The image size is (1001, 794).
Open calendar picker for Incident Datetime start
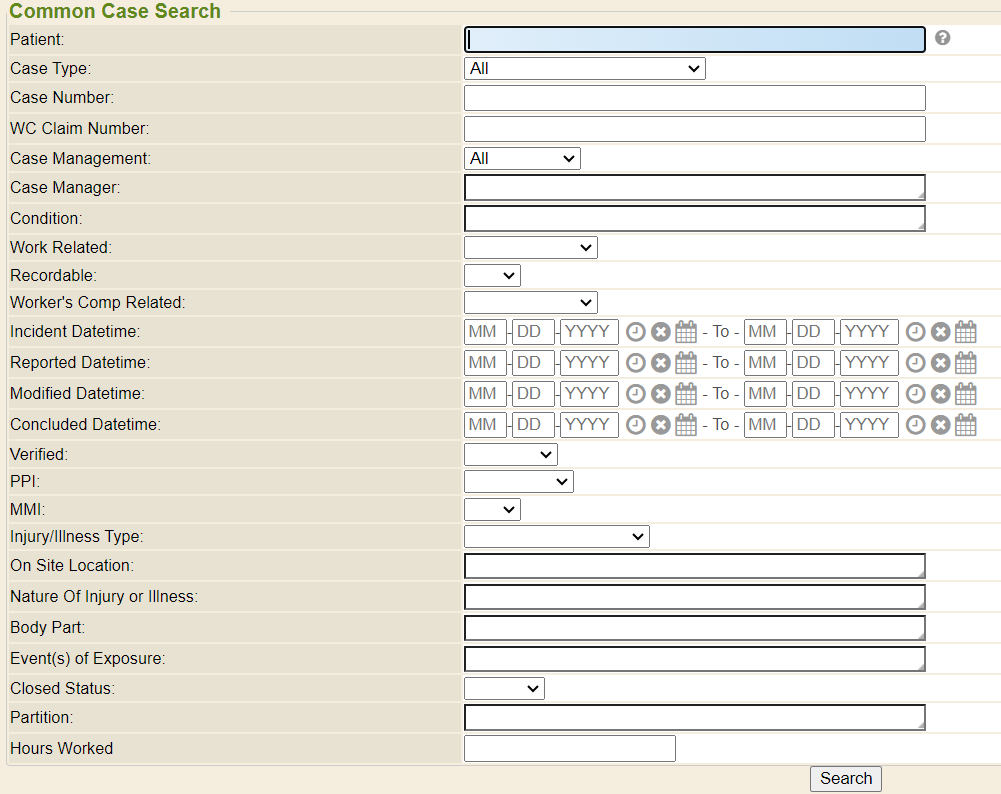click(x=686, y=332)
